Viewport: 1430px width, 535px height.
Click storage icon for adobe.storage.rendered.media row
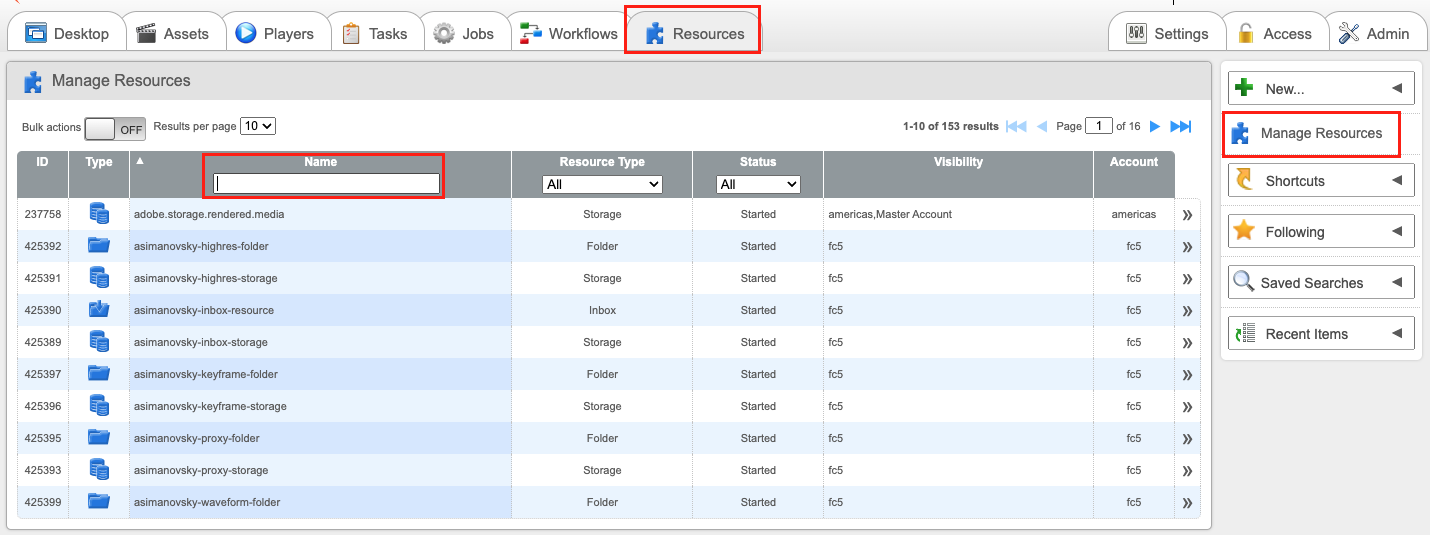point(98,214)
